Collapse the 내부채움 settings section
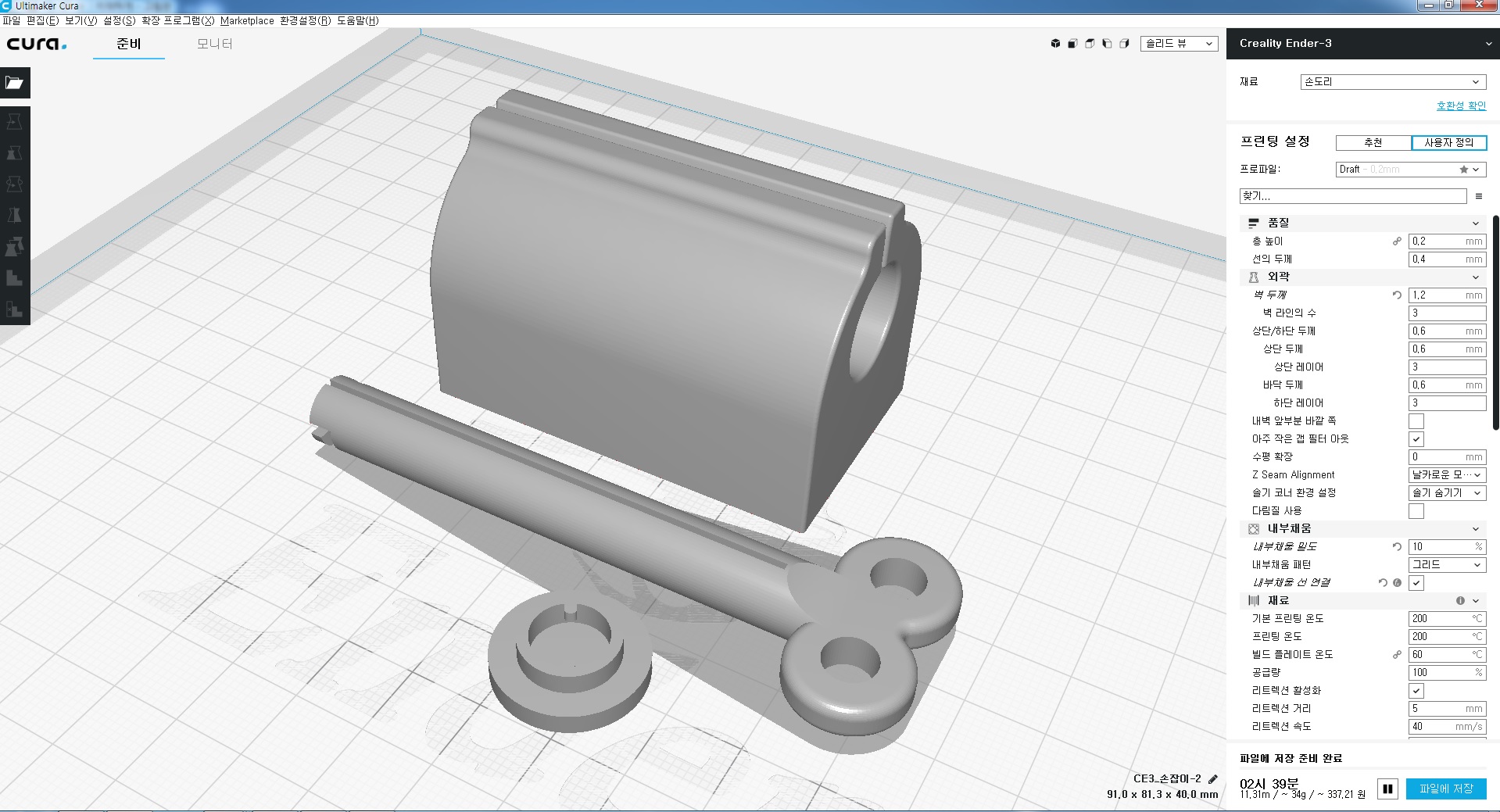1500x812 pixels. tap(1362, 529)
